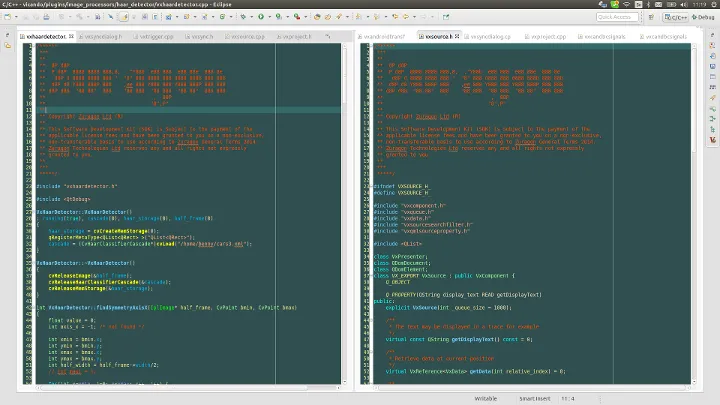Click the Run button in the toolbar
The width and height of the screenshot is (720, 405).
[x=259, y=17]
